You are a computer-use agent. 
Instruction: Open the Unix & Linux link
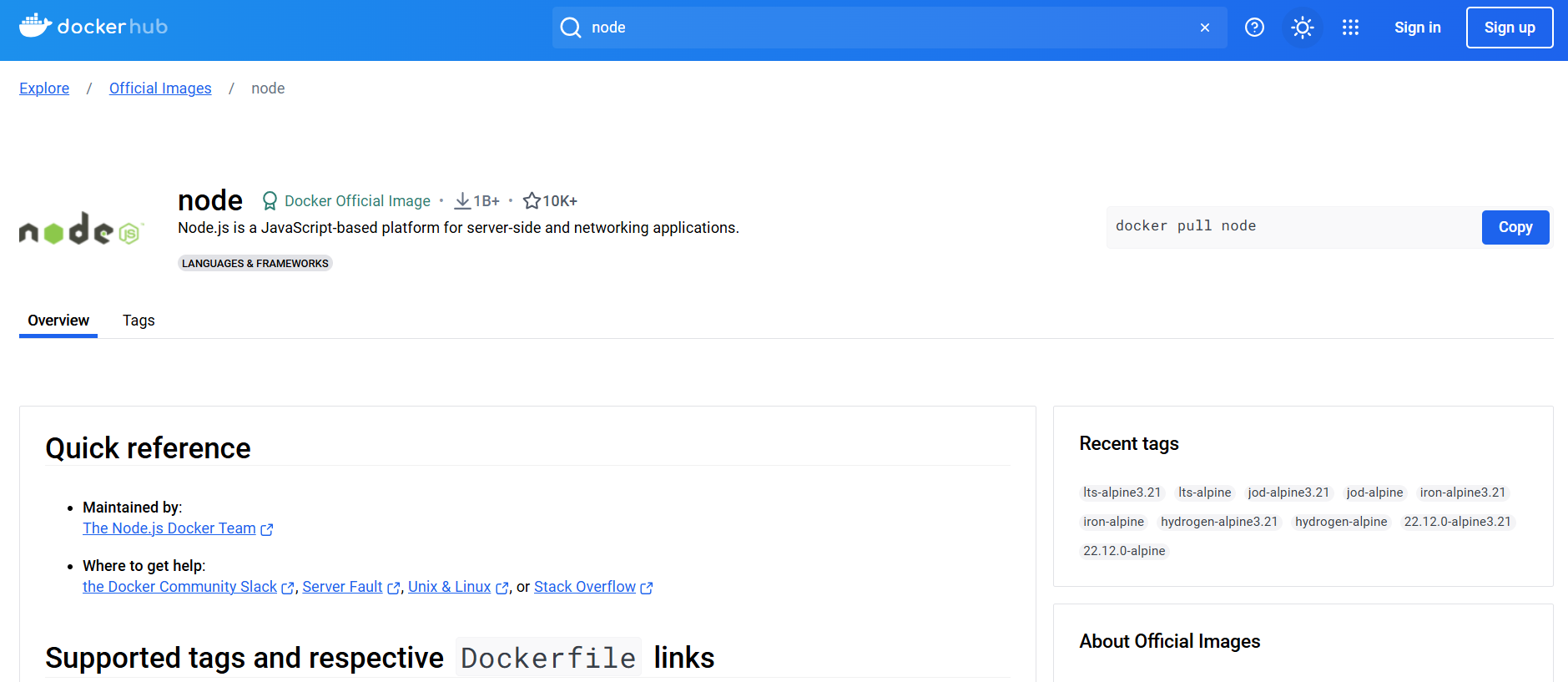pyautogui.click(x=449, y=587)
